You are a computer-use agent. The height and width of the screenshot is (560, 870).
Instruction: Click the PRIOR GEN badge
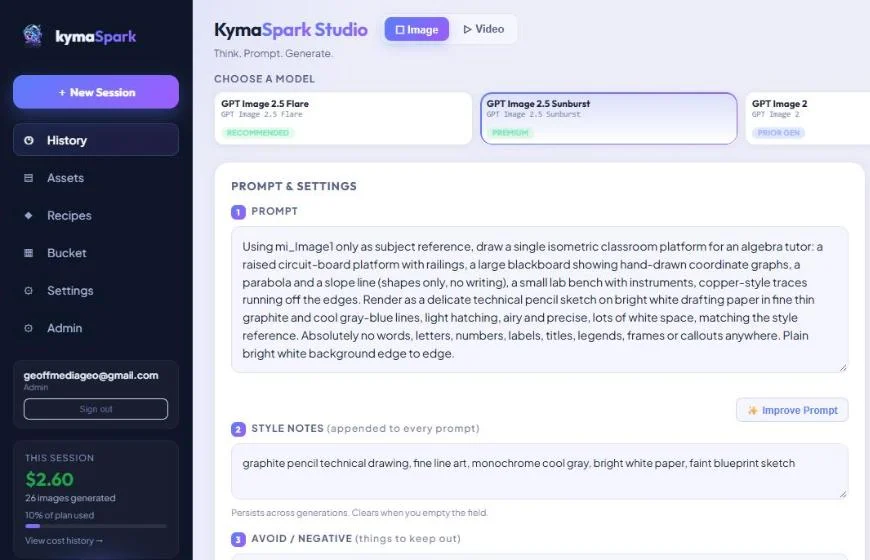point(778,133)
